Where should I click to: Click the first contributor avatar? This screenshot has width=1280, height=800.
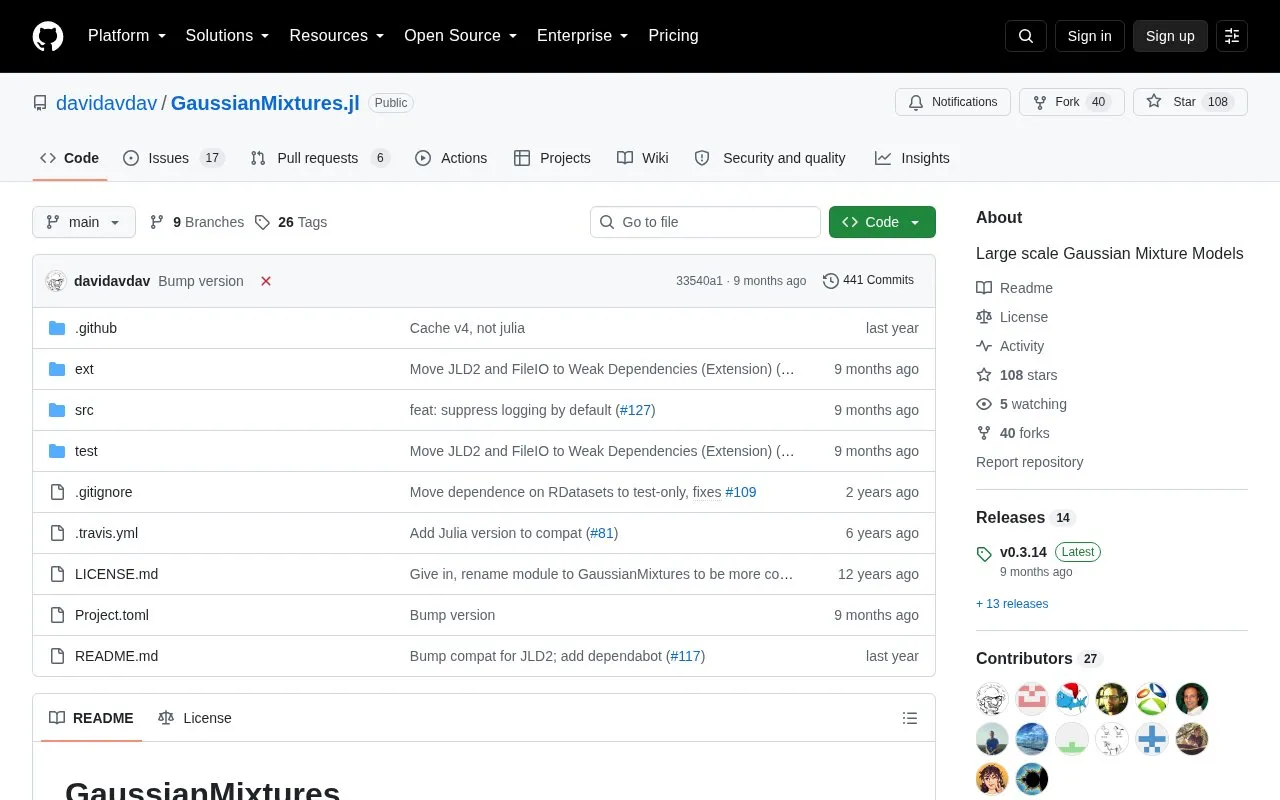[992, 699]
